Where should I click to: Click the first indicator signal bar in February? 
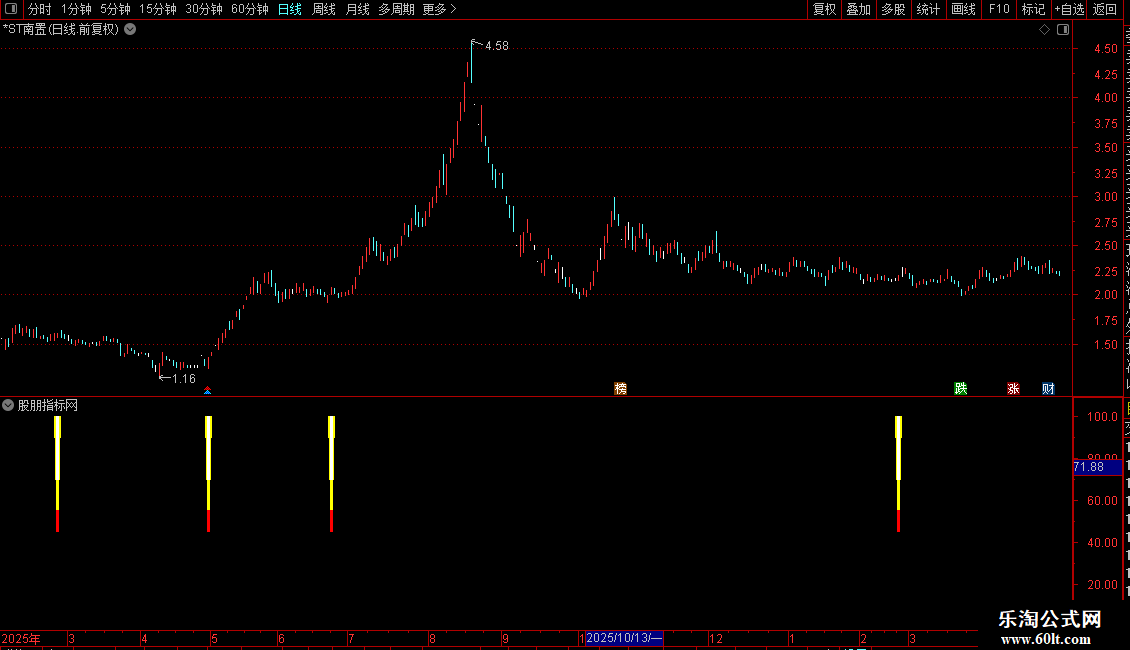coord(58,473)
